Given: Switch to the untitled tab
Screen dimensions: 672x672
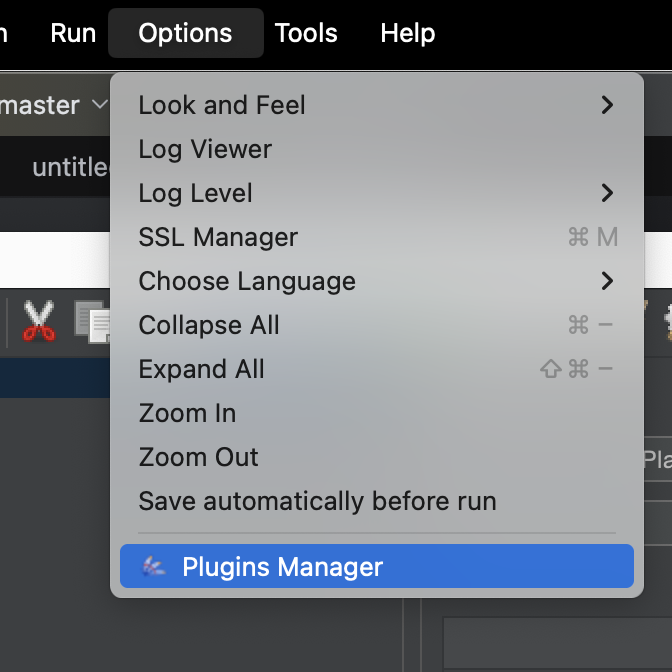Looking at the screenshot, I should click(x=70, y=167).
